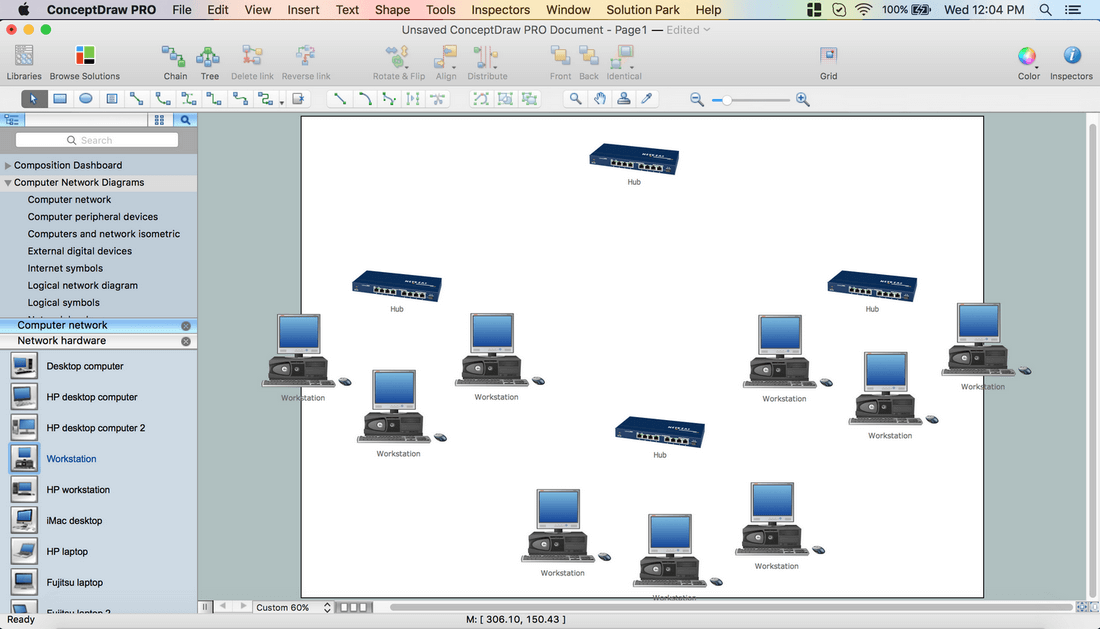Toggle the library search view button
The image size is (1100, 629).
point(185,120)
